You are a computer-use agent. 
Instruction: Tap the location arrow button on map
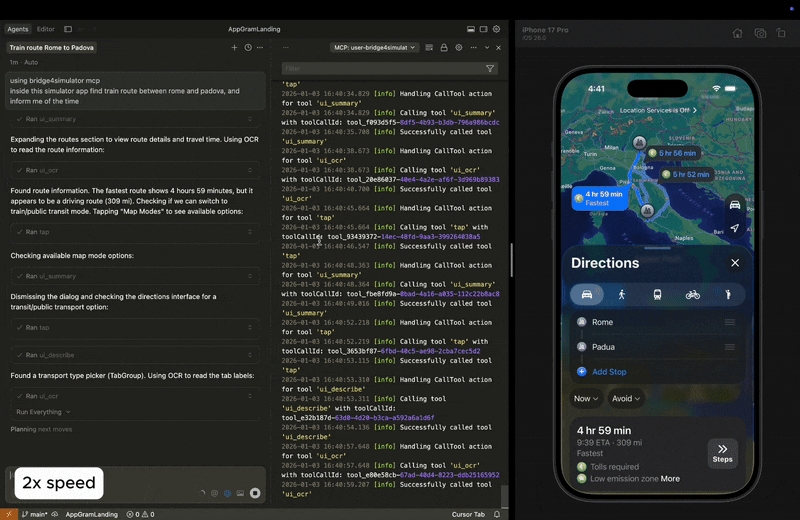(x=735, y=228)
